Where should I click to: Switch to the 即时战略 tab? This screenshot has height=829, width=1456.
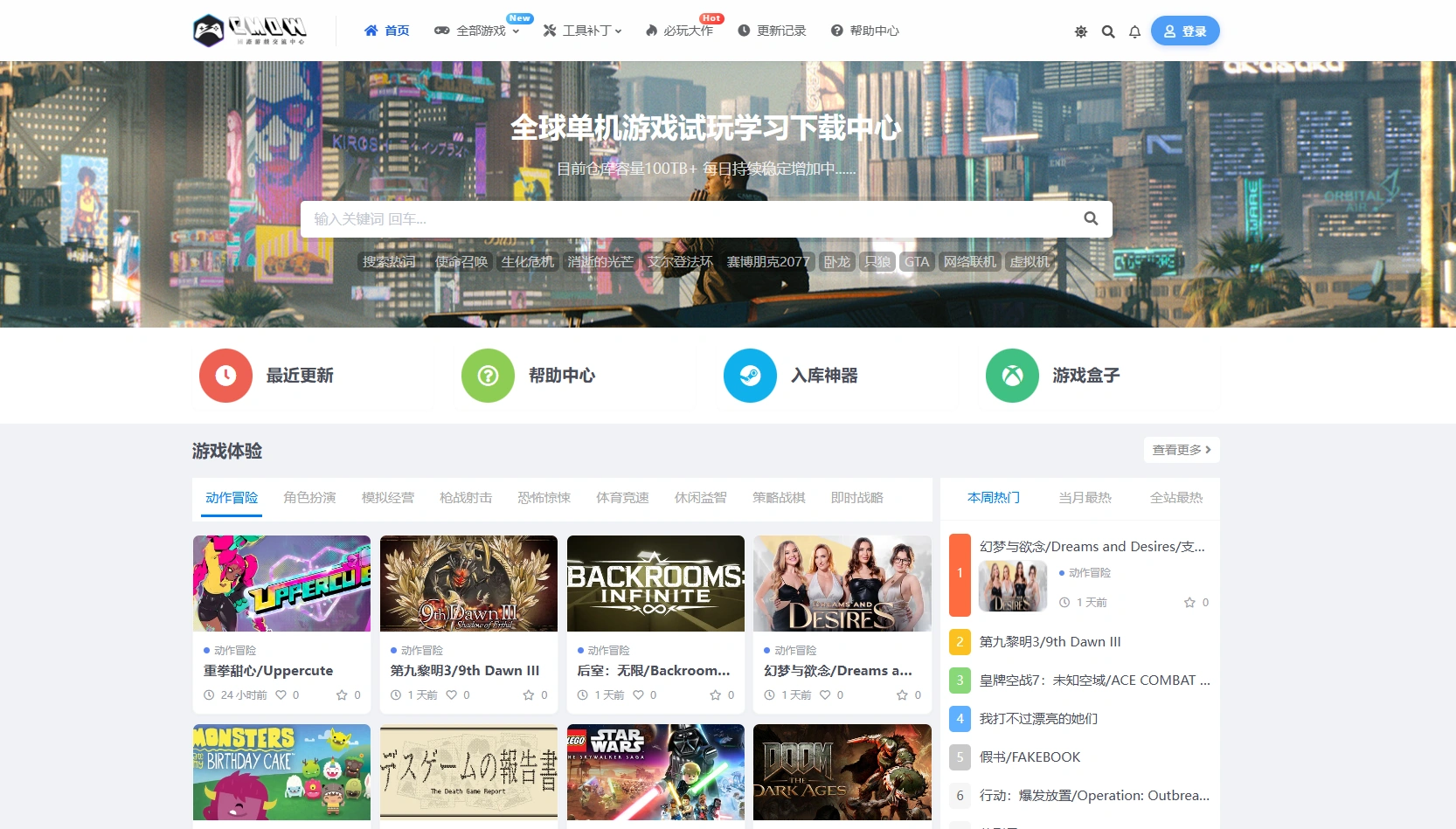pyautogui.click(x=856, y=497)
